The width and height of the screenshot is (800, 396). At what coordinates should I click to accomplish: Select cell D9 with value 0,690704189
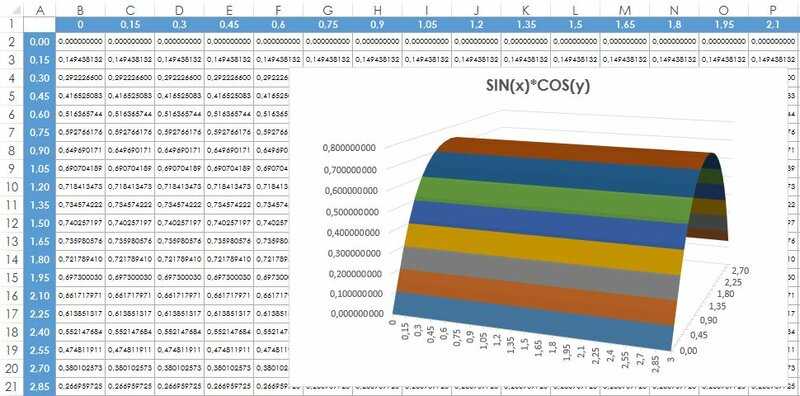pos(180,168)
